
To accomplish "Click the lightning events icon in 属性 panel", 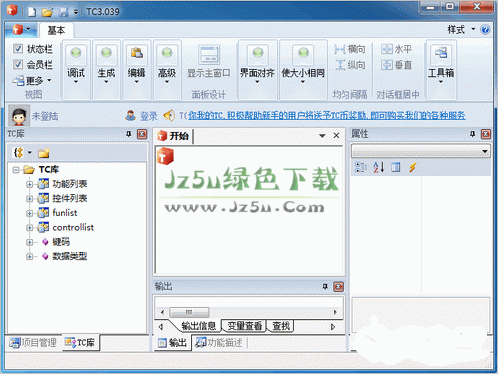I will [412, 167].
